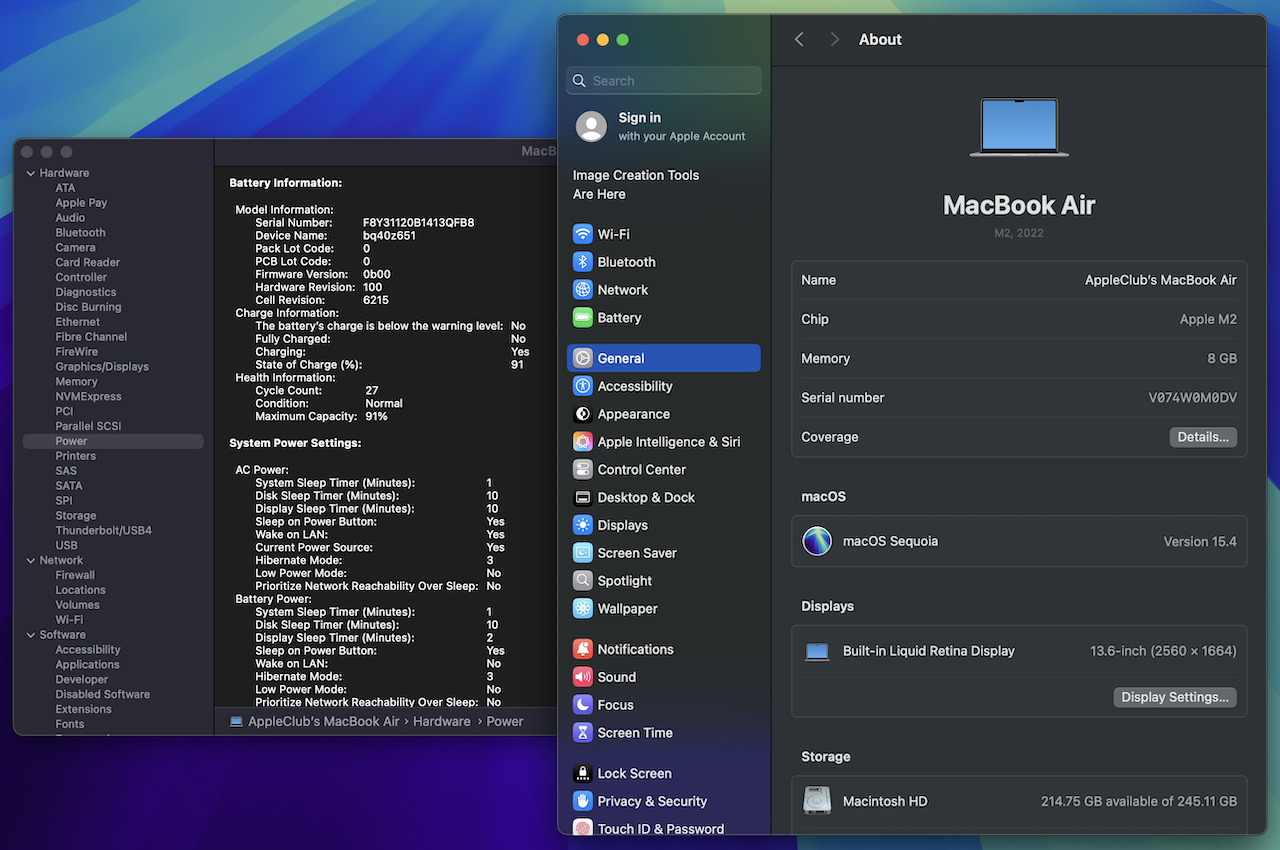The image size is (1280, 850).
Task: Collapse the Software section in System Information
Action: pos(31,635)
